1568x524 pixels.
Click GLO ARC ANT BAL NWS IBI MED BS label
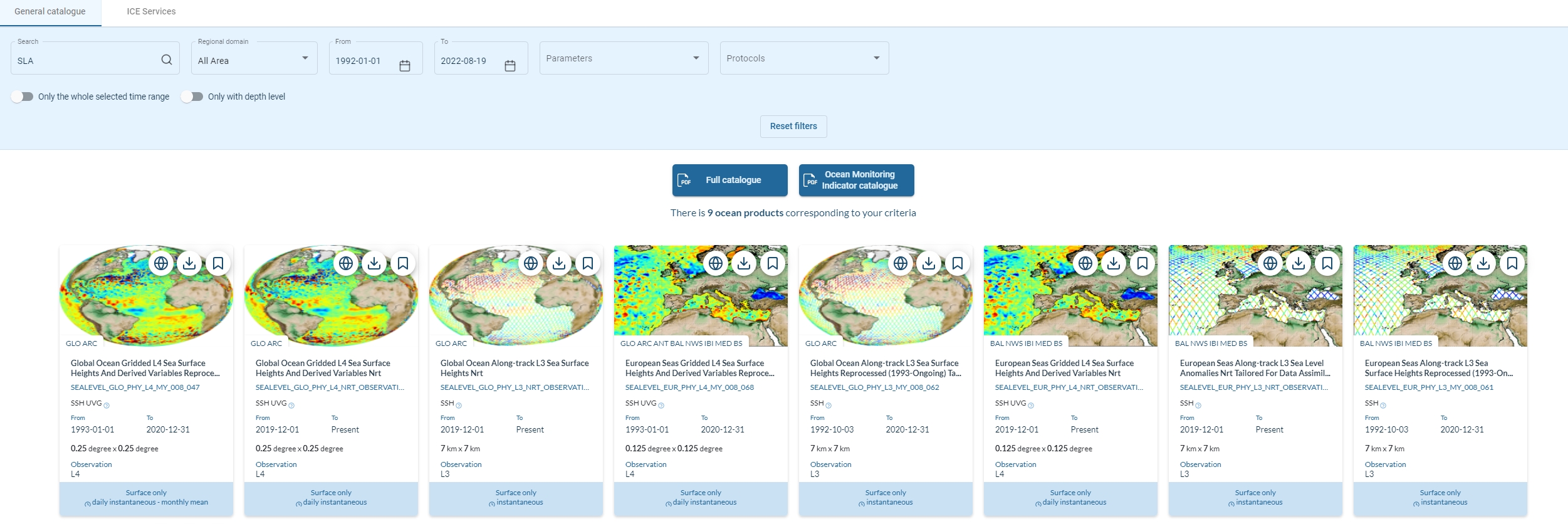click(681, 343)
